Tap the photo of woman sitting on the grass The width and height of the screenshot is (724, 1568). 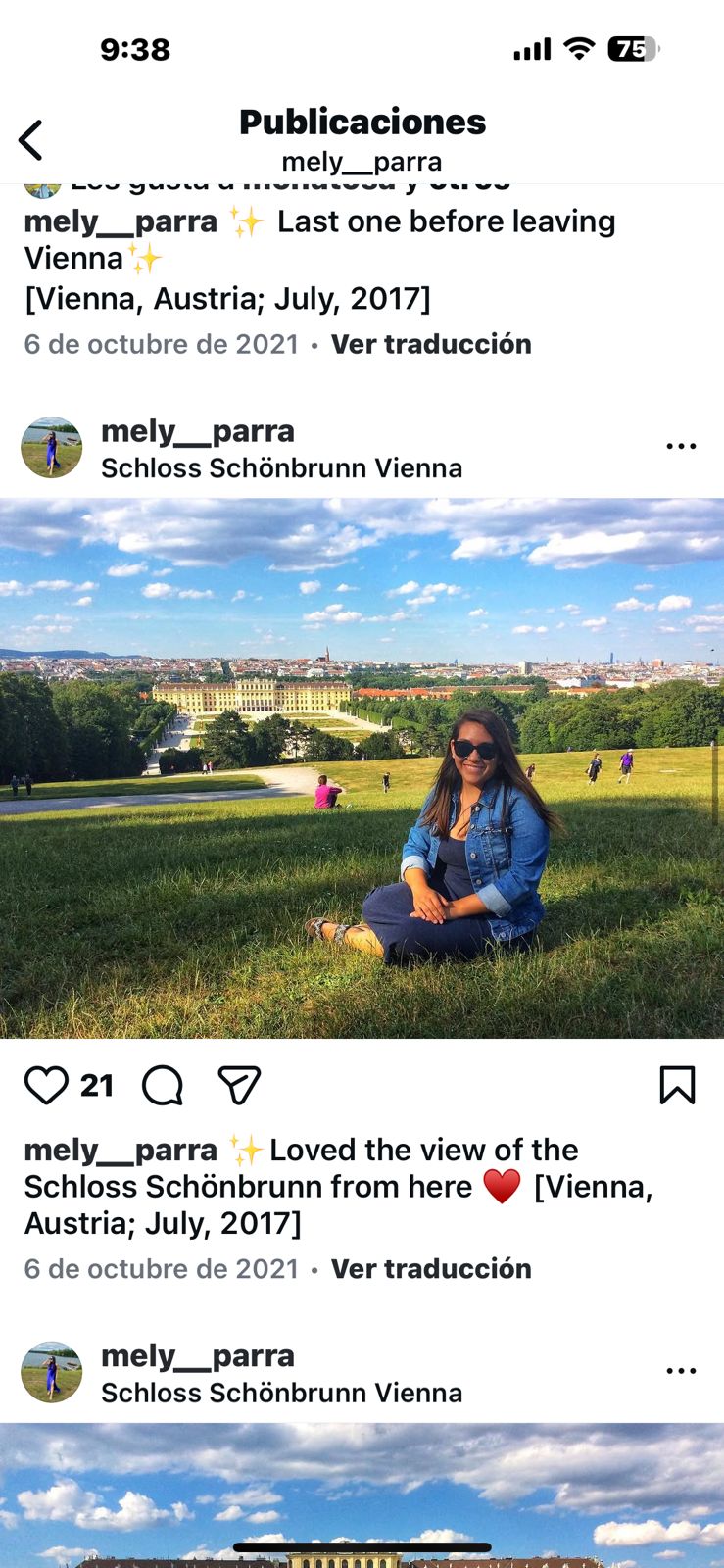click(362, 768)
